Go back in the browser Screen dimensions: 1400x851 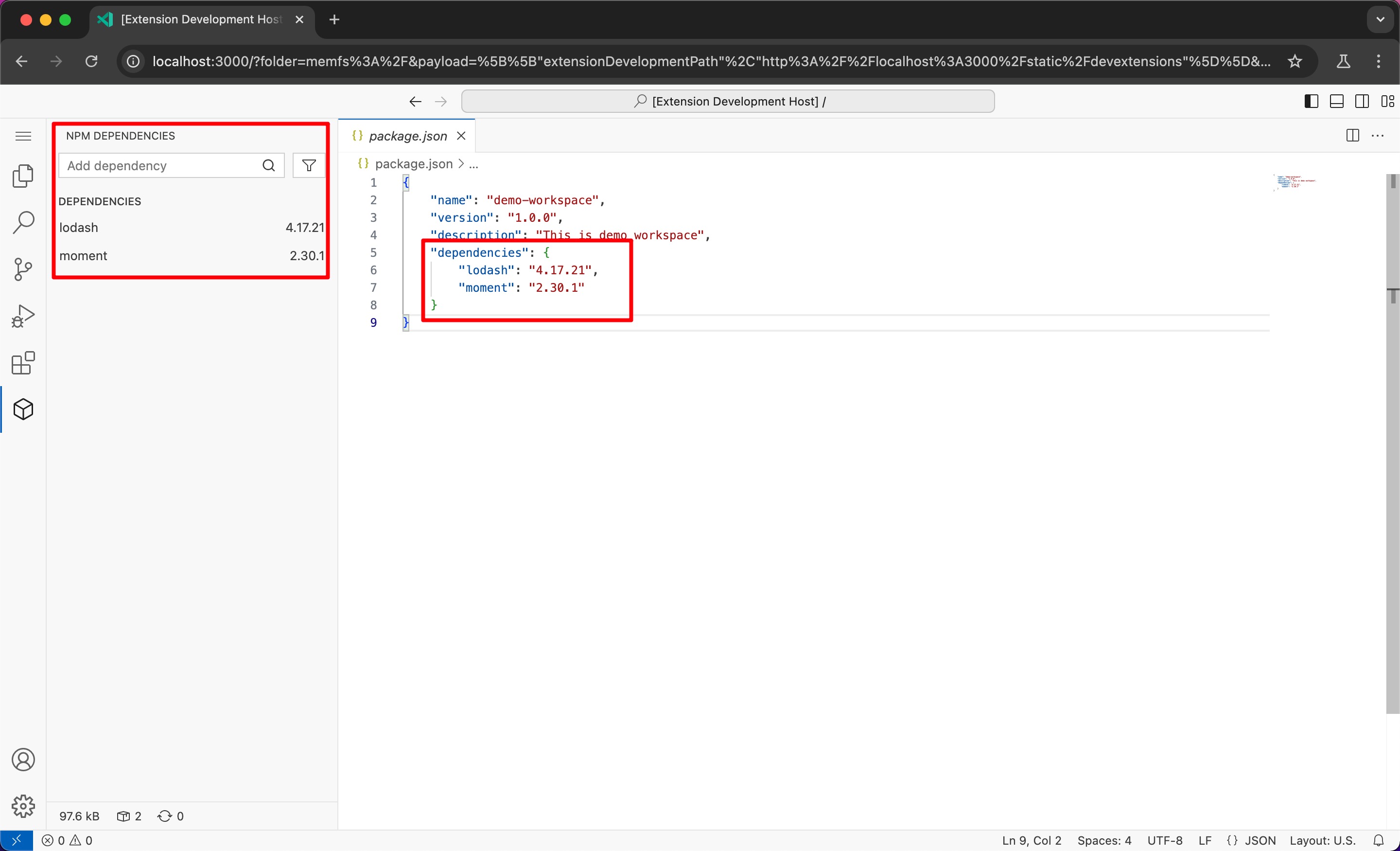[21, 61]
